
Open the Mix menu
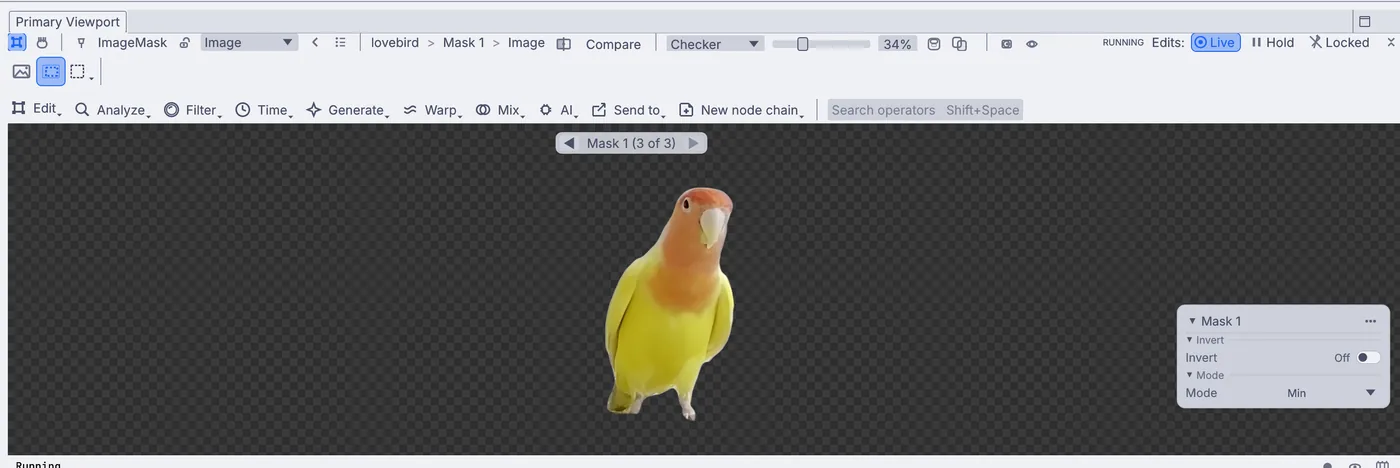[501, 109]
